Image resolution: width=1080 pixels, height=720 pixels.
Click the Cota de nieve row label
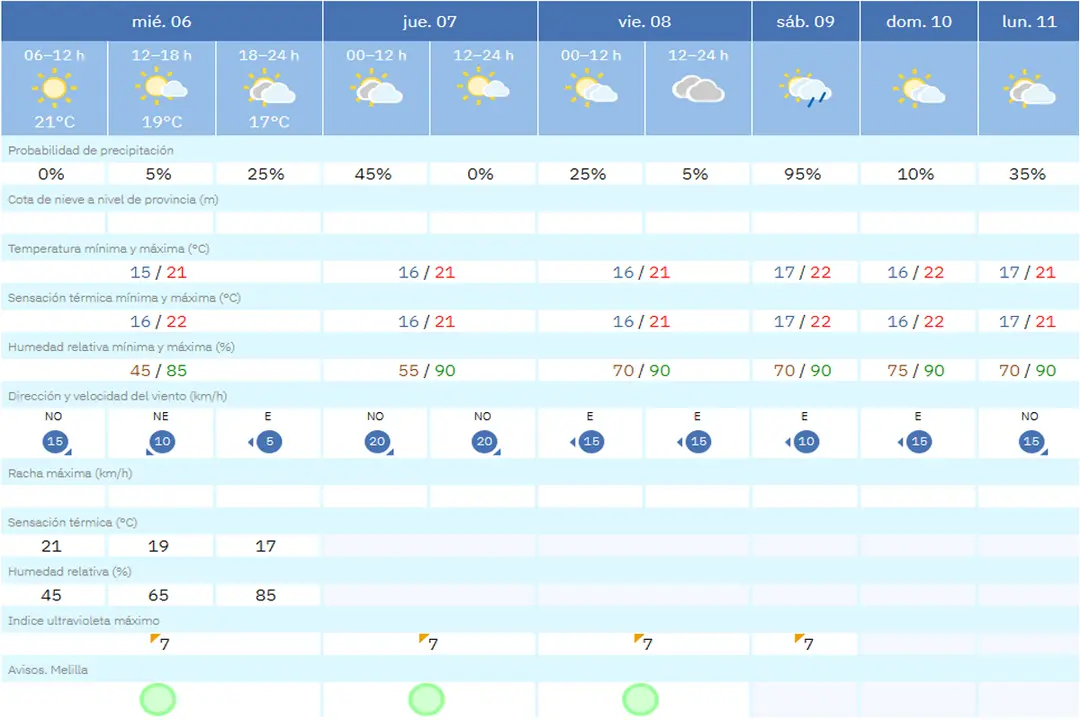pyautogui.click(x=113, y=200)
